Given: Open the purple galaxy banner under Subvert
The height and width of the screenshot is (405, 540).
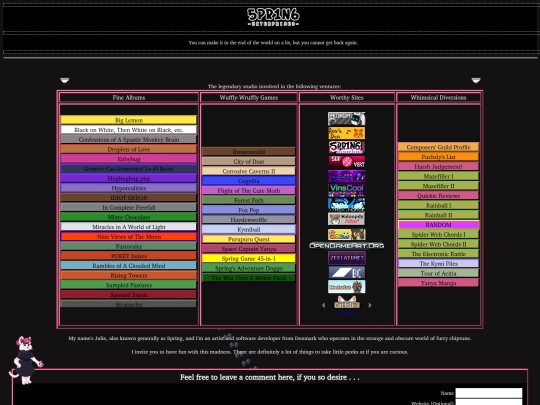Looking at the screenshot, I should [346, 176].
